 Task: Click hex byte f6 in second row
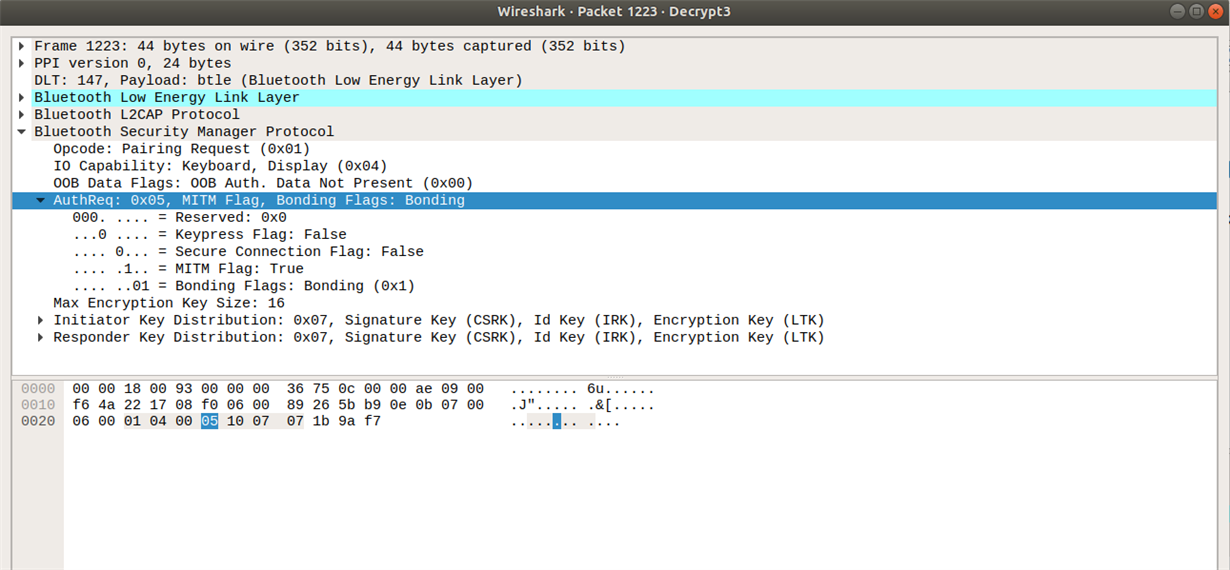[81, 405]
